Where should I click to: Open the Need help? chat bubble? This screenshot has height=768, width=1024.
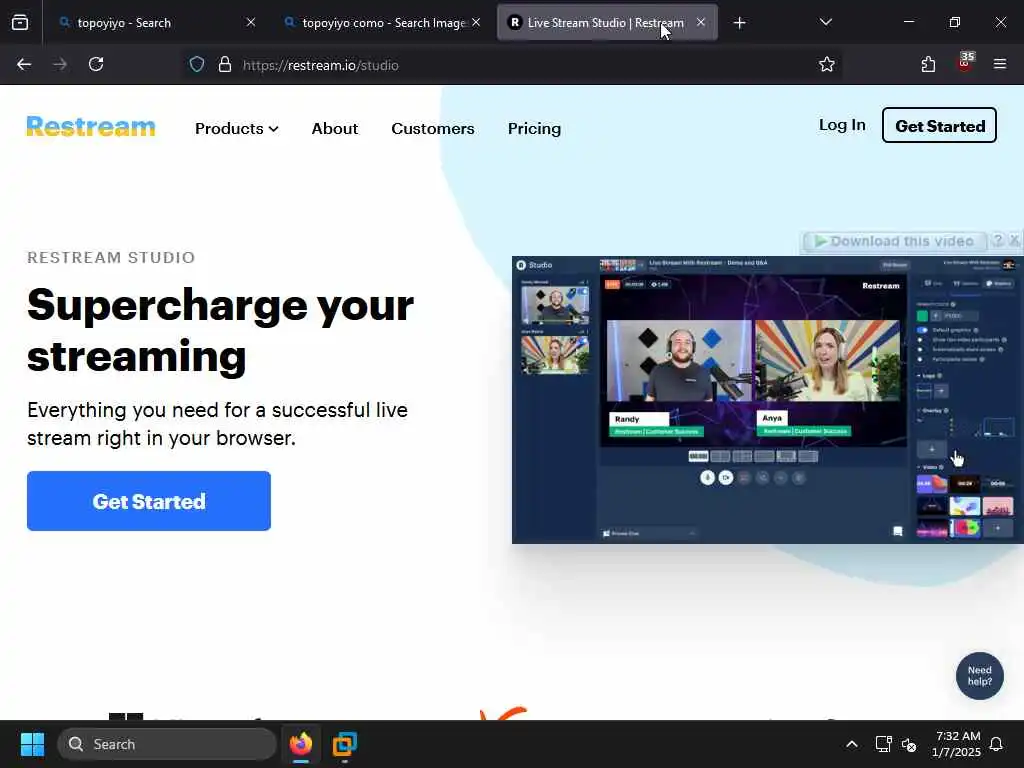[980, 676]
